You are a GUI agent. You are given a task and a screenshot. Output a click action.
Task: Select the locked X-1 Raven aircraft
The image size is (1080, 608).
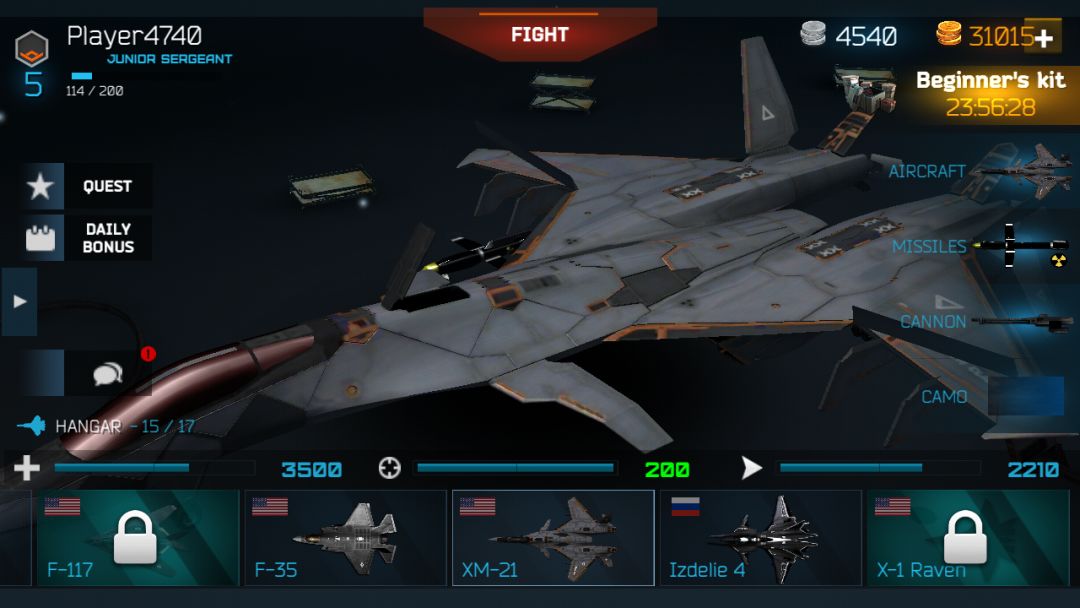point(967,538)
